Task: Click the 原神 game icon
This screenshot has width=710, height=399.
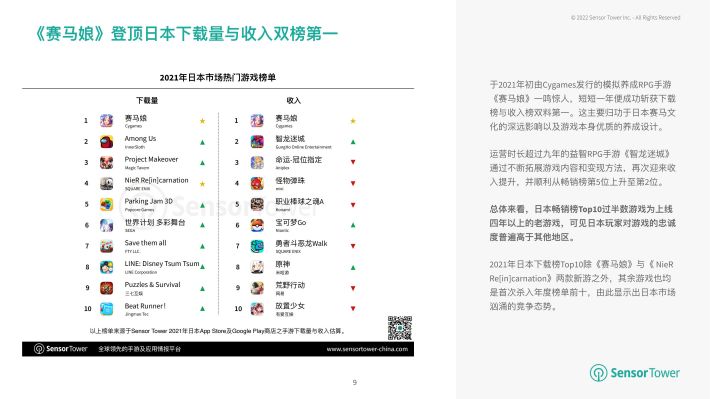Action: (x=257, y=267)
